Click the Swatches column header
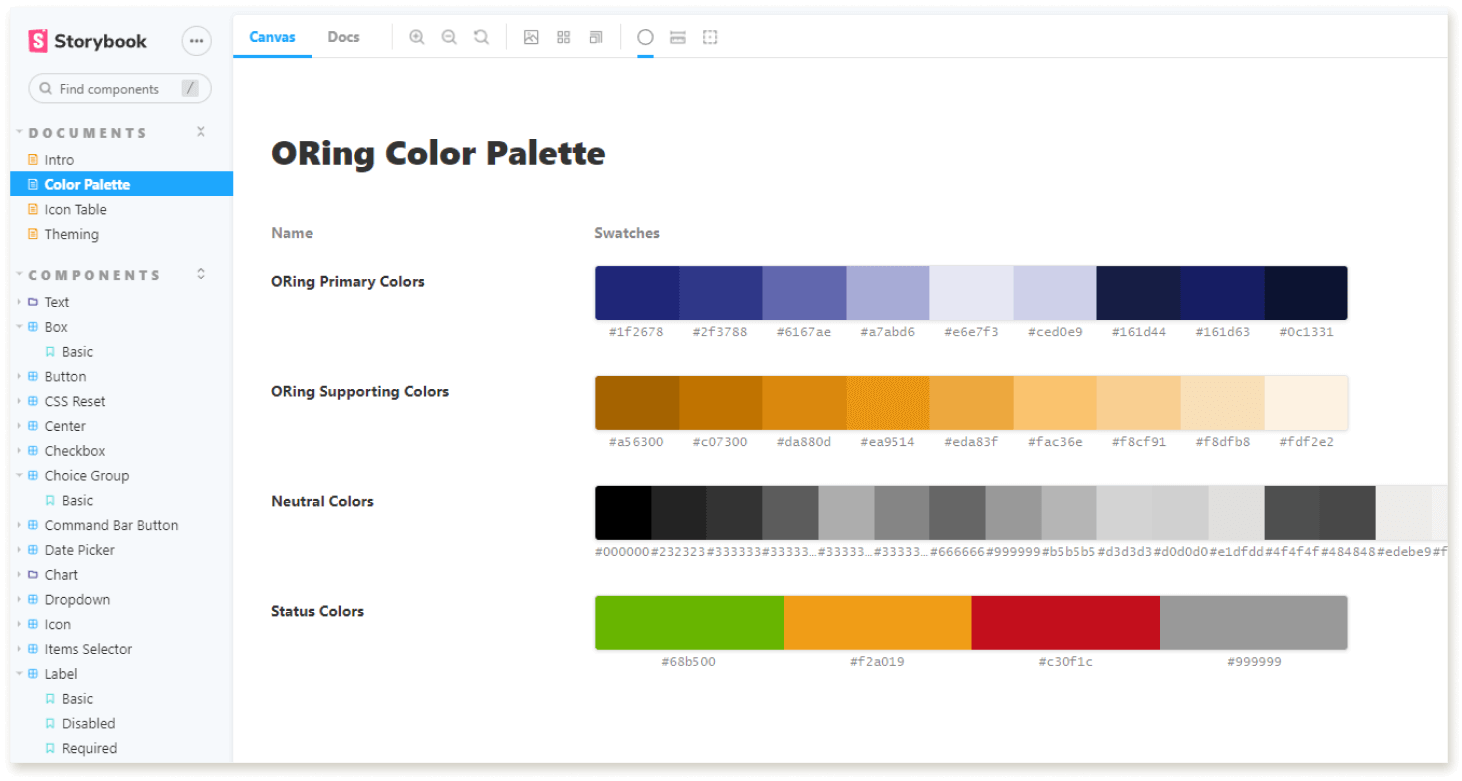 pos(627,233)
